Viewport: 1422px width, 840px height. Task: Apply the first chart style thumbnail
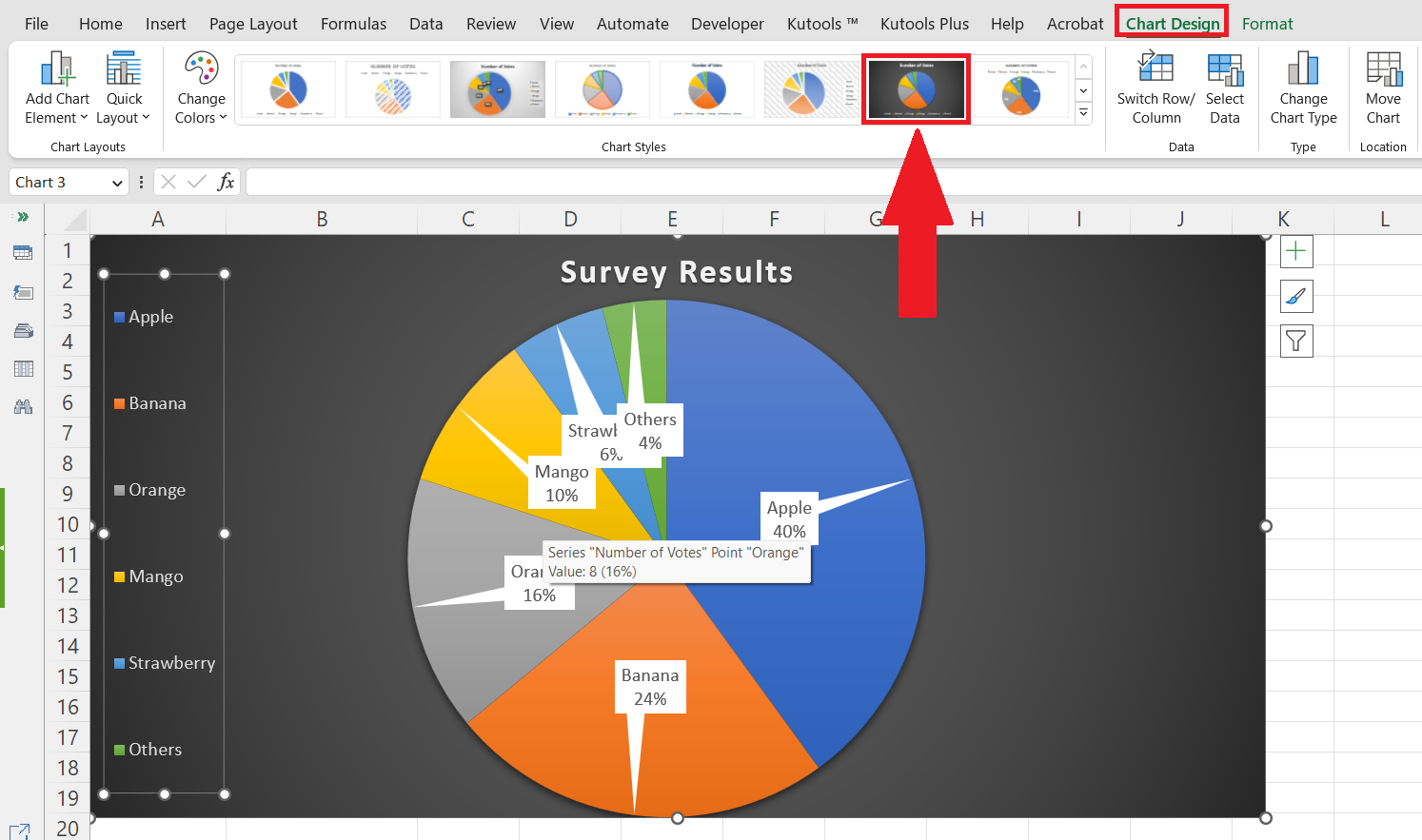(288, 89)
